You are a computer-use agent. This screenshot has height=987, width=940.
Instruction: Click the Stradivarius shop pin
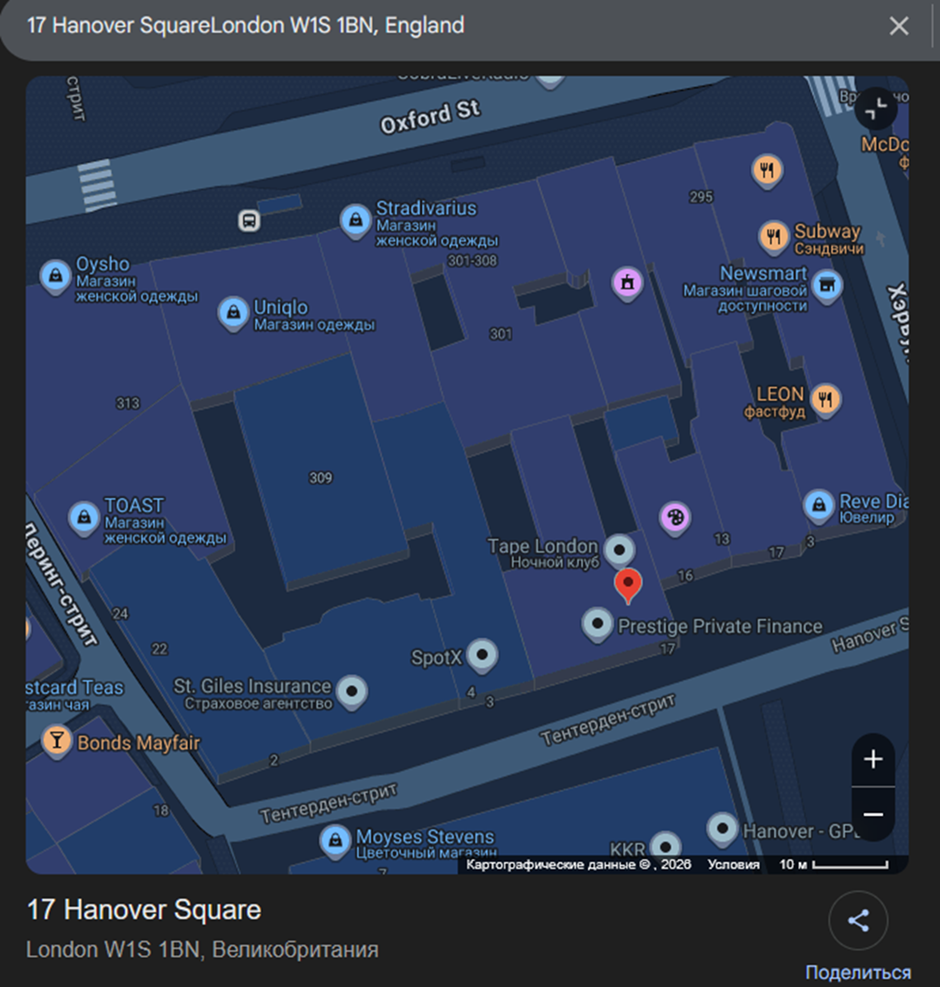pos(356,221)
